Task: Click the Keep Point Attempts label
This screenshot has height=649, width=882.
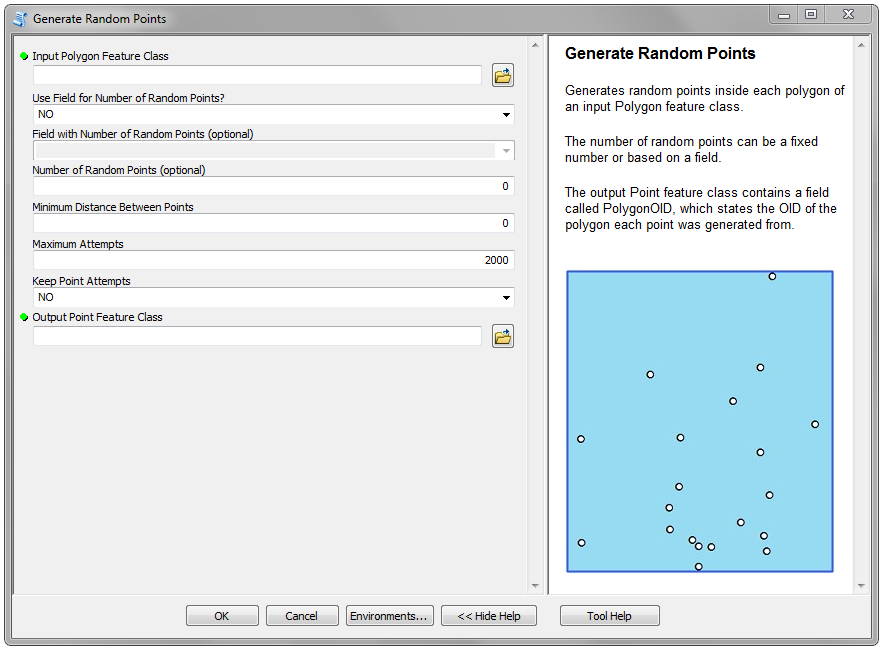Action: pos(81,281)
